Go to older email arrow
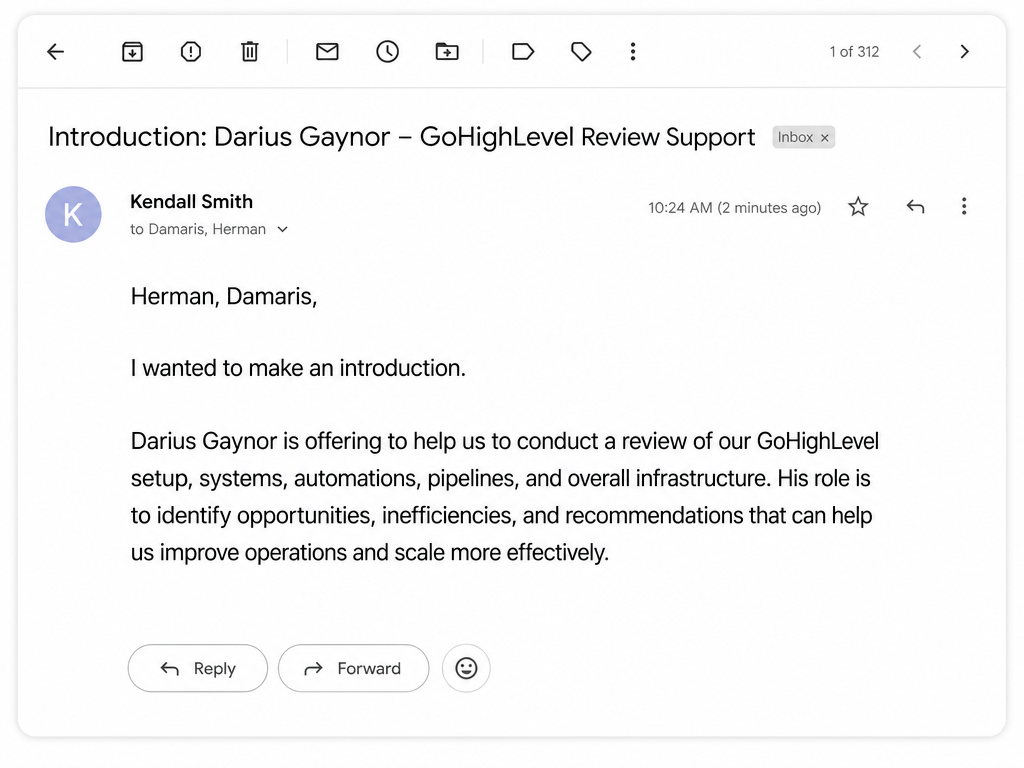The image size is (1024, 768). click(965, 52)
